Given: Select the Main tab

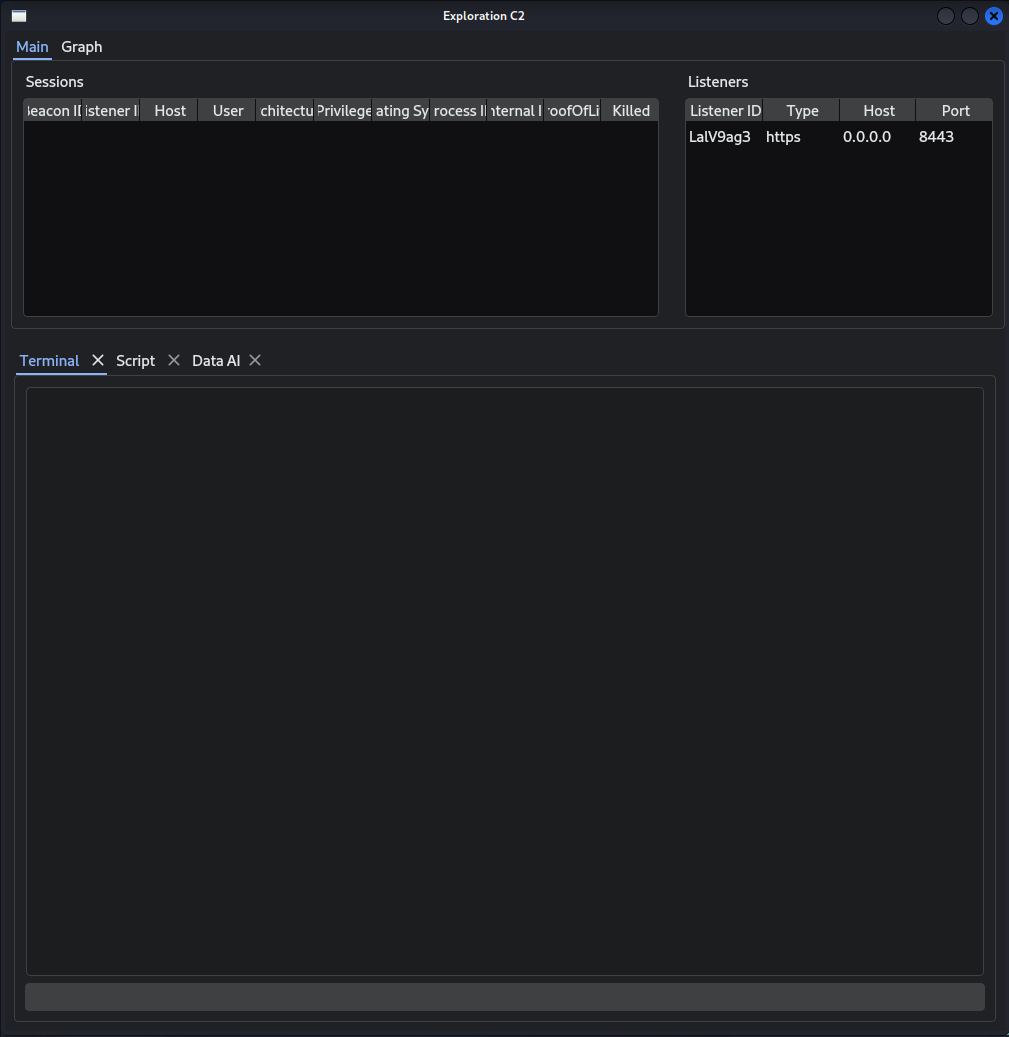Looking at the screenshot, I should (32, 47).
